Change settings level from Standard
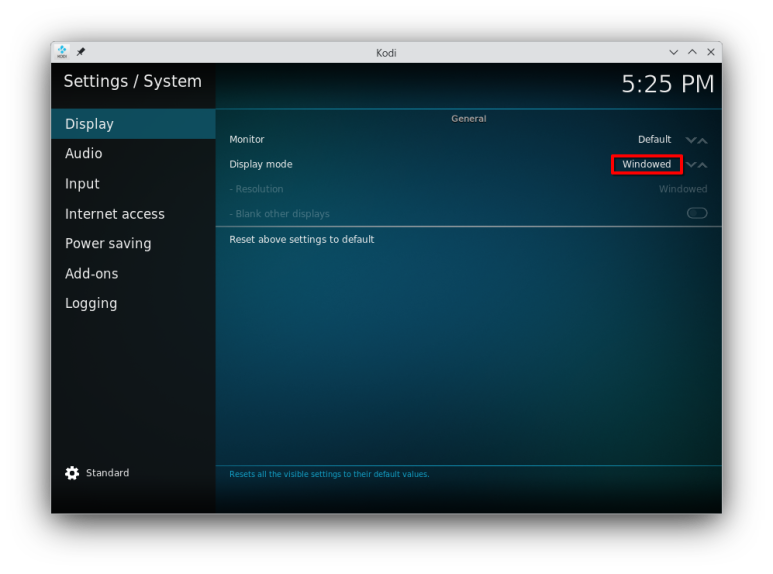 107,473
